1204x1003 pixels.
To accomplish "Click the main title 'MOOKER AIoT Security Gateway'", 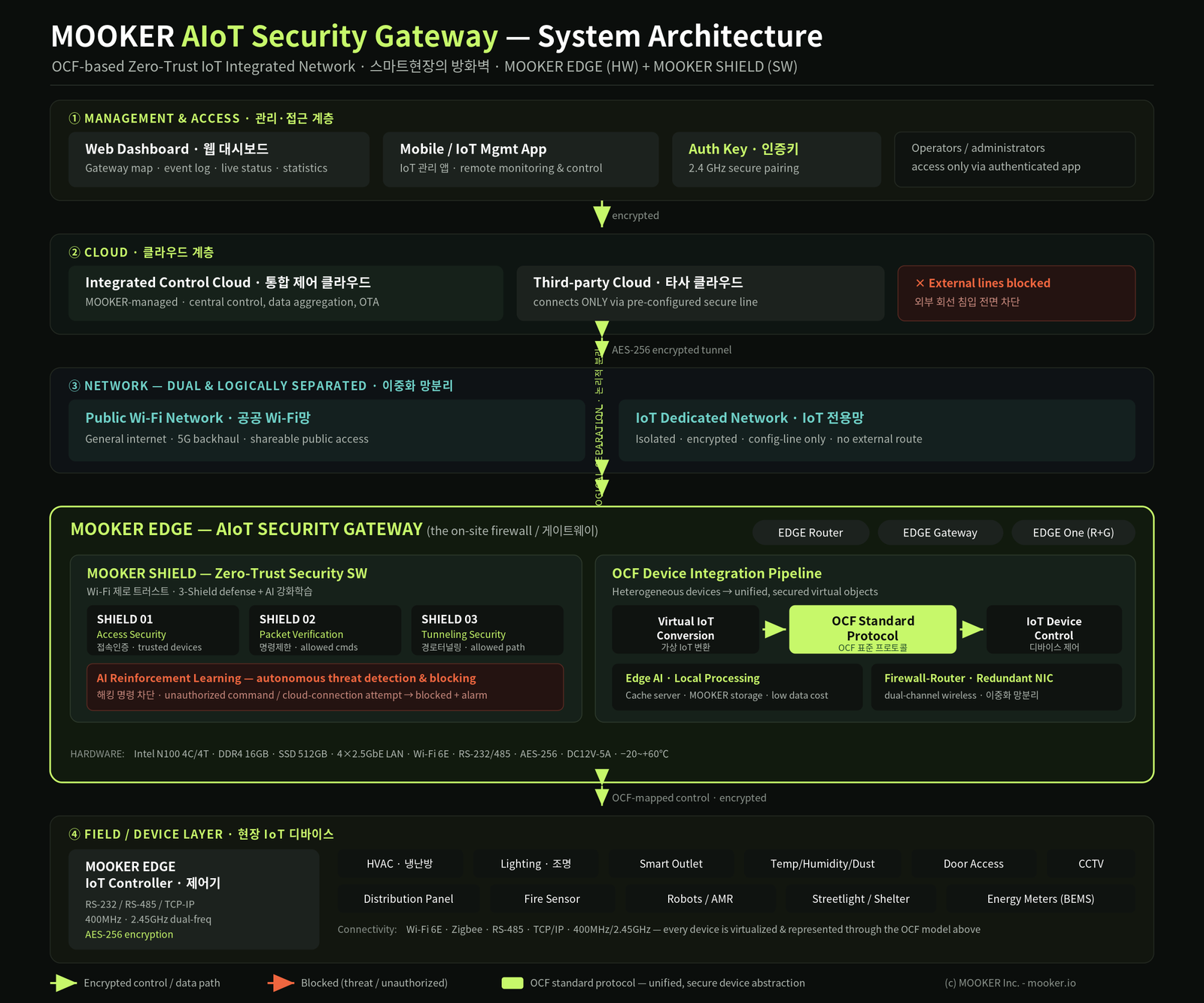I will click(275, 36).
